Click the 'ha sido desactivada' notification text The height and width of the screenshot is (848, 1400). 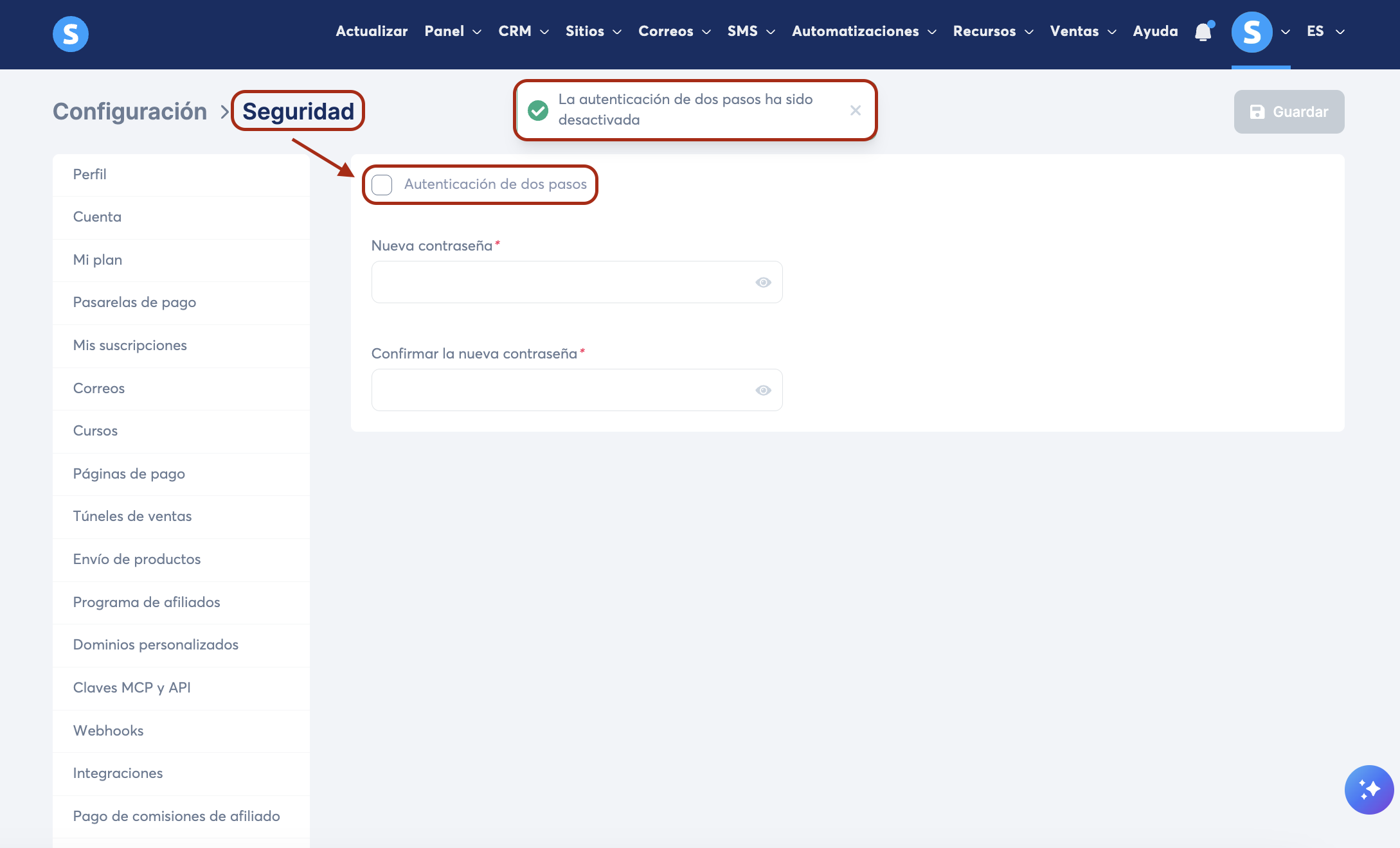pyautogui.click(x=685, y=110)
